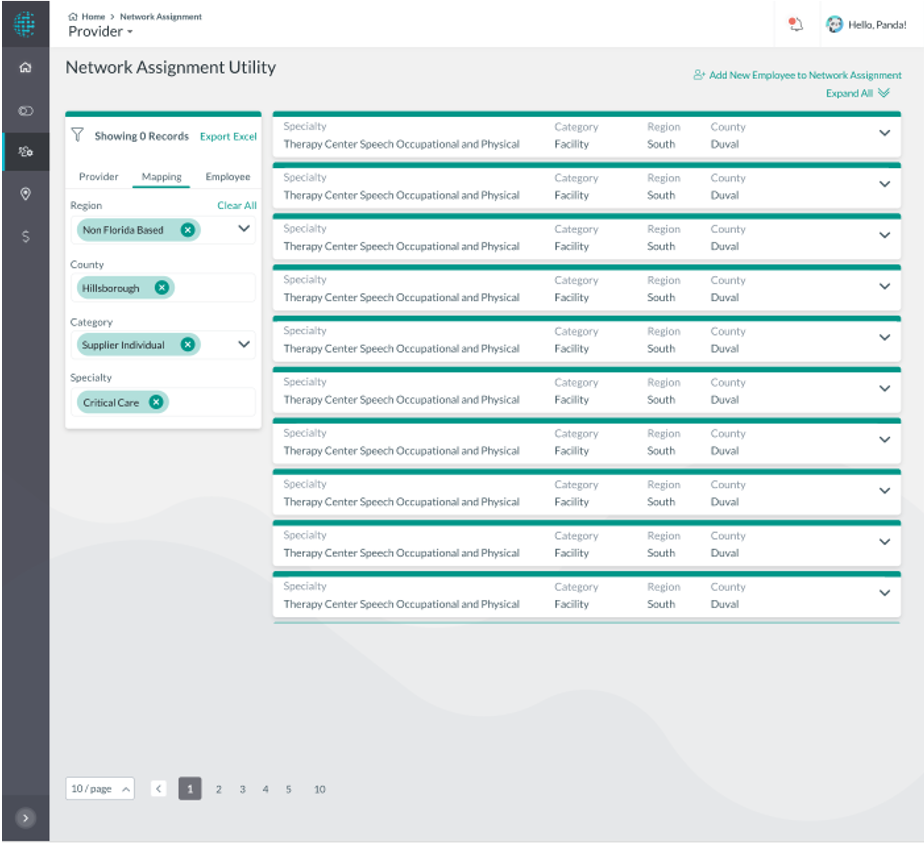
Task: Click the application globe logo
Action: coord(25,24)
